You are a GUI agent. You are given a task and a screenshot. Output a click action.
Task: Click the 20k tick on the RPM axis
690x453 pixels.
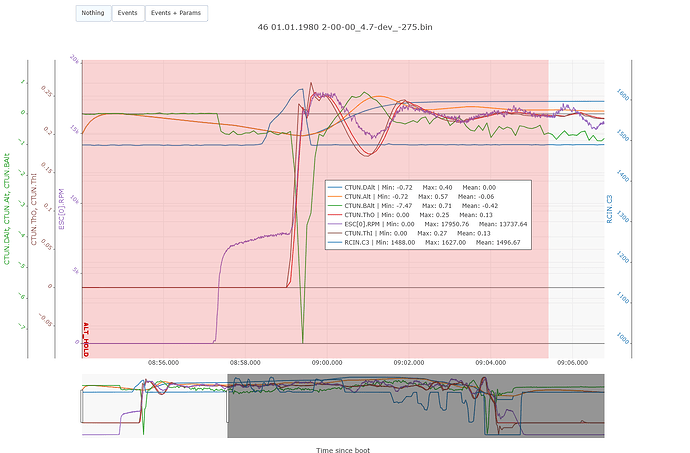[74, 60]
